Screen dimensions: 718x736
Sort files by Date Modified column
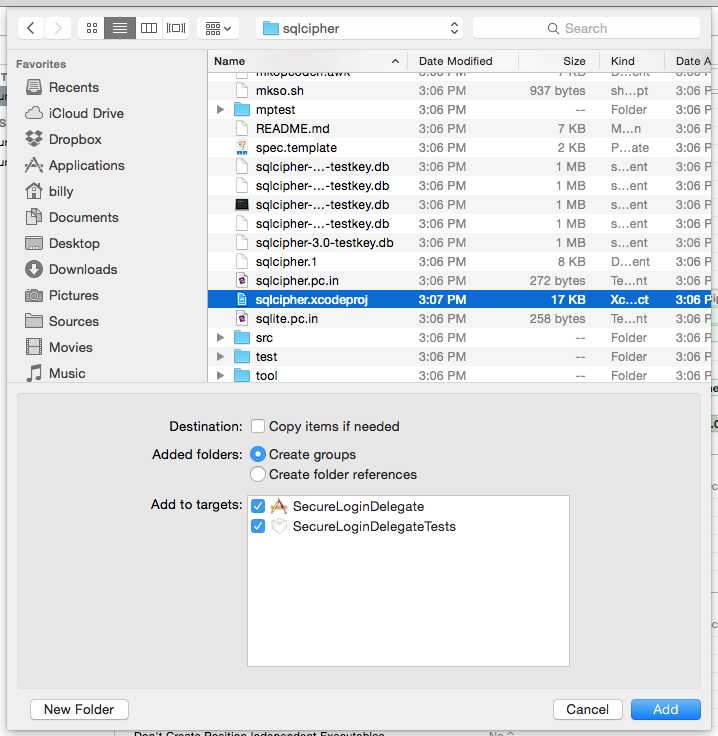[x=463, y=61]
